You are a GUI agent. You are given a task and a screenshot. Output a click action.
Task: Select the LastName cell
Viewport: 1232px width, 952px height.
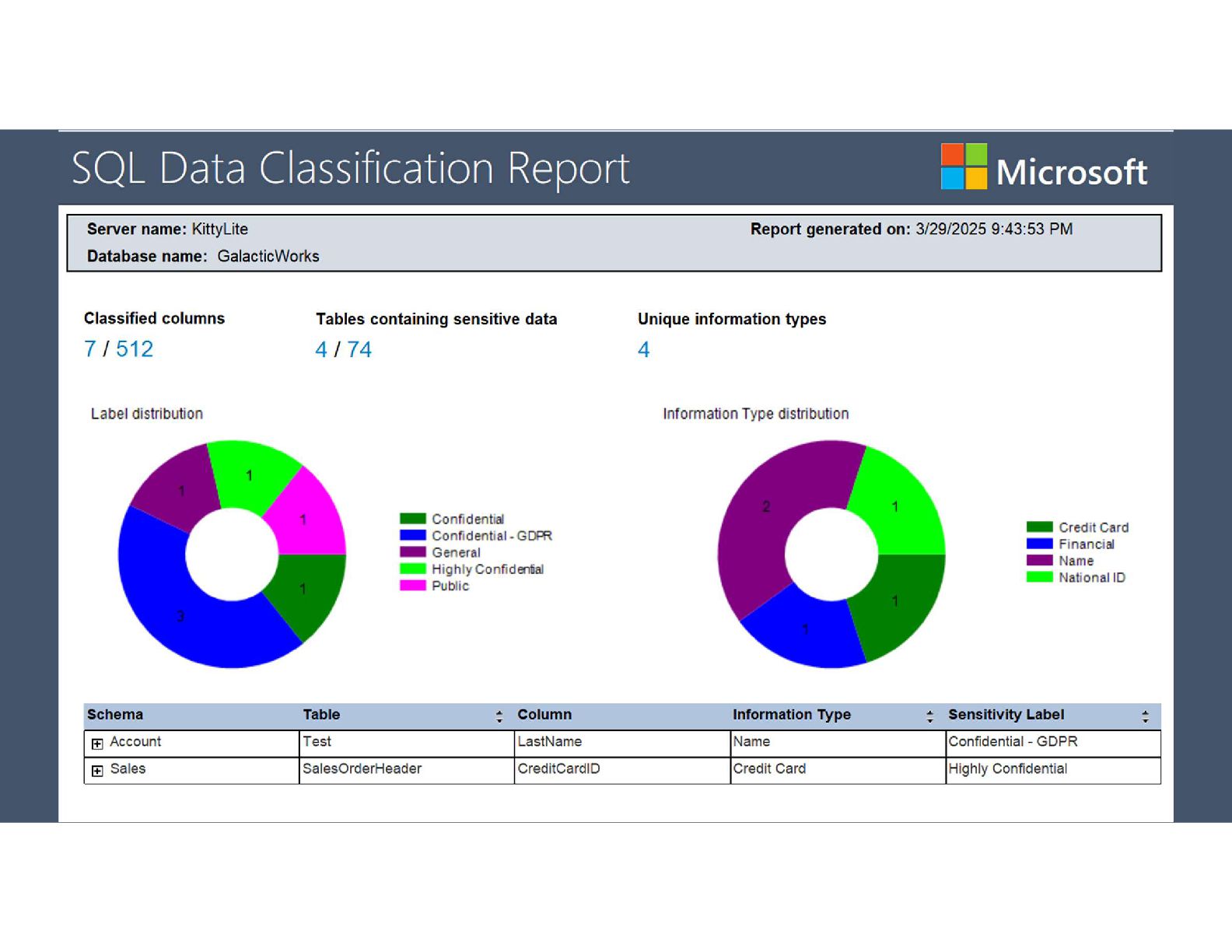(x=622, y=744)
